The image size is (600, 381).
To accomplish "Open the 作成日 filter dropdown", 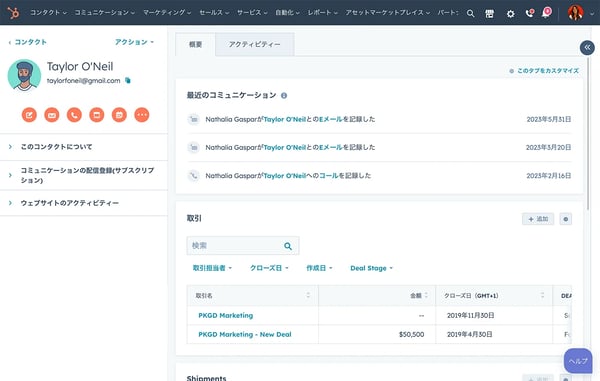I will pos(319,268).
